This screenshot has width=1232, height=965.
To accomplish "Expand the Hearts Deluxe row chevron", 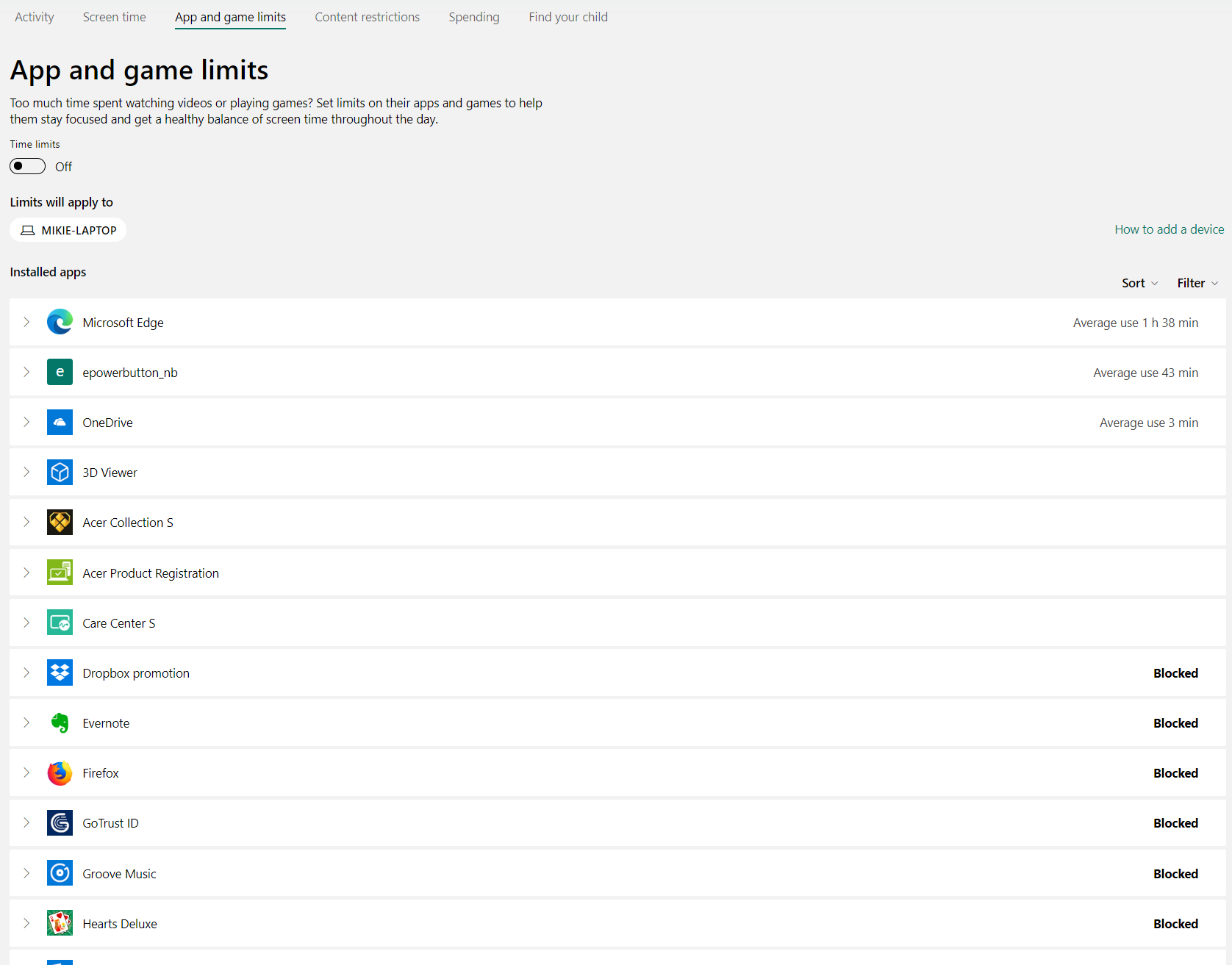I will click(x=26, y=923).
